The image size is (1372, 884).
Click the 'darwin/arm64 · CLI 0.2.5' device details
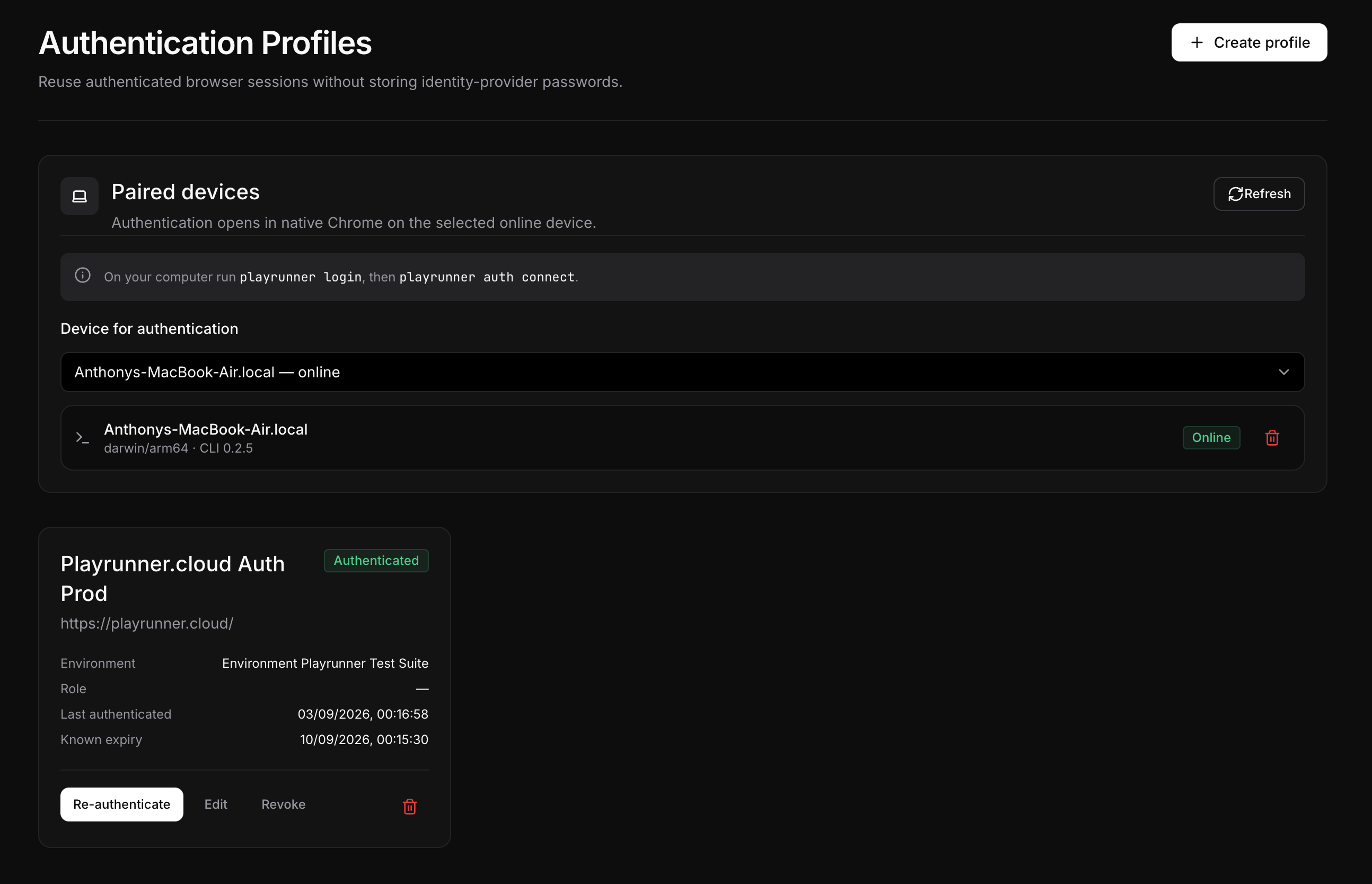179,448
